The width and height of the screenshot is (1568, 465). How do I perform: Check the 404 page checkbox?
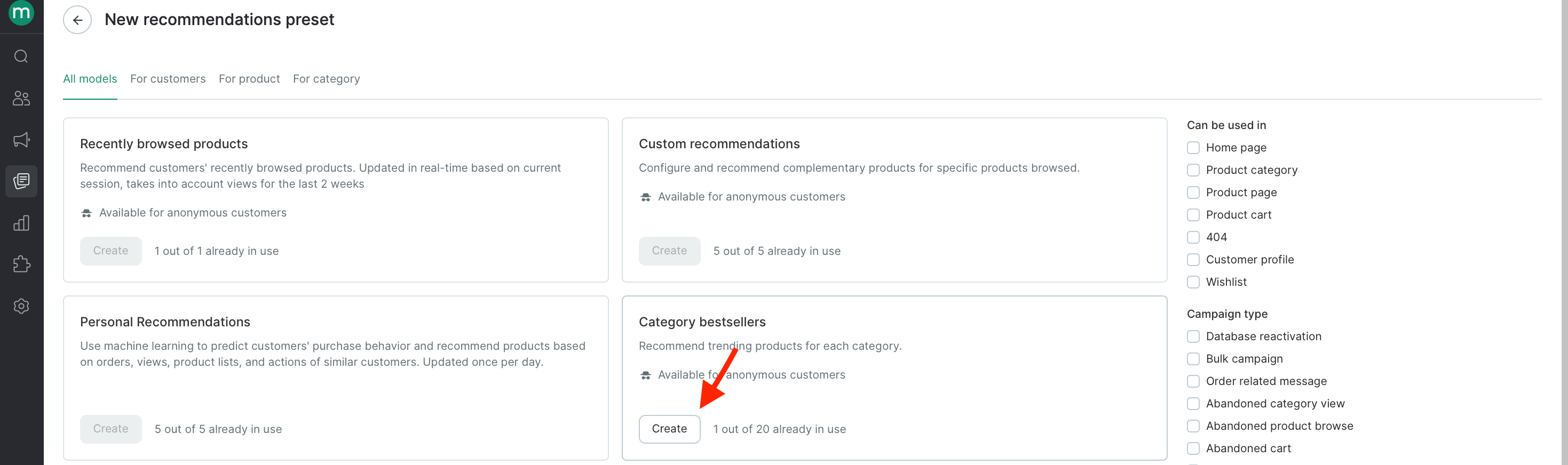point(1193,237)
